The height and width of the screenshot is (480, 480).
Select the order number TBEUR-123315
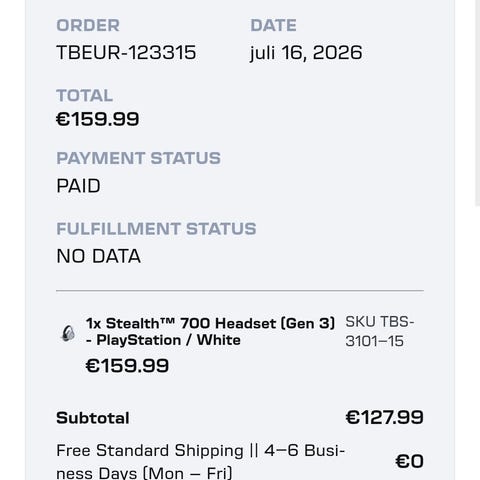click(126, 53)
